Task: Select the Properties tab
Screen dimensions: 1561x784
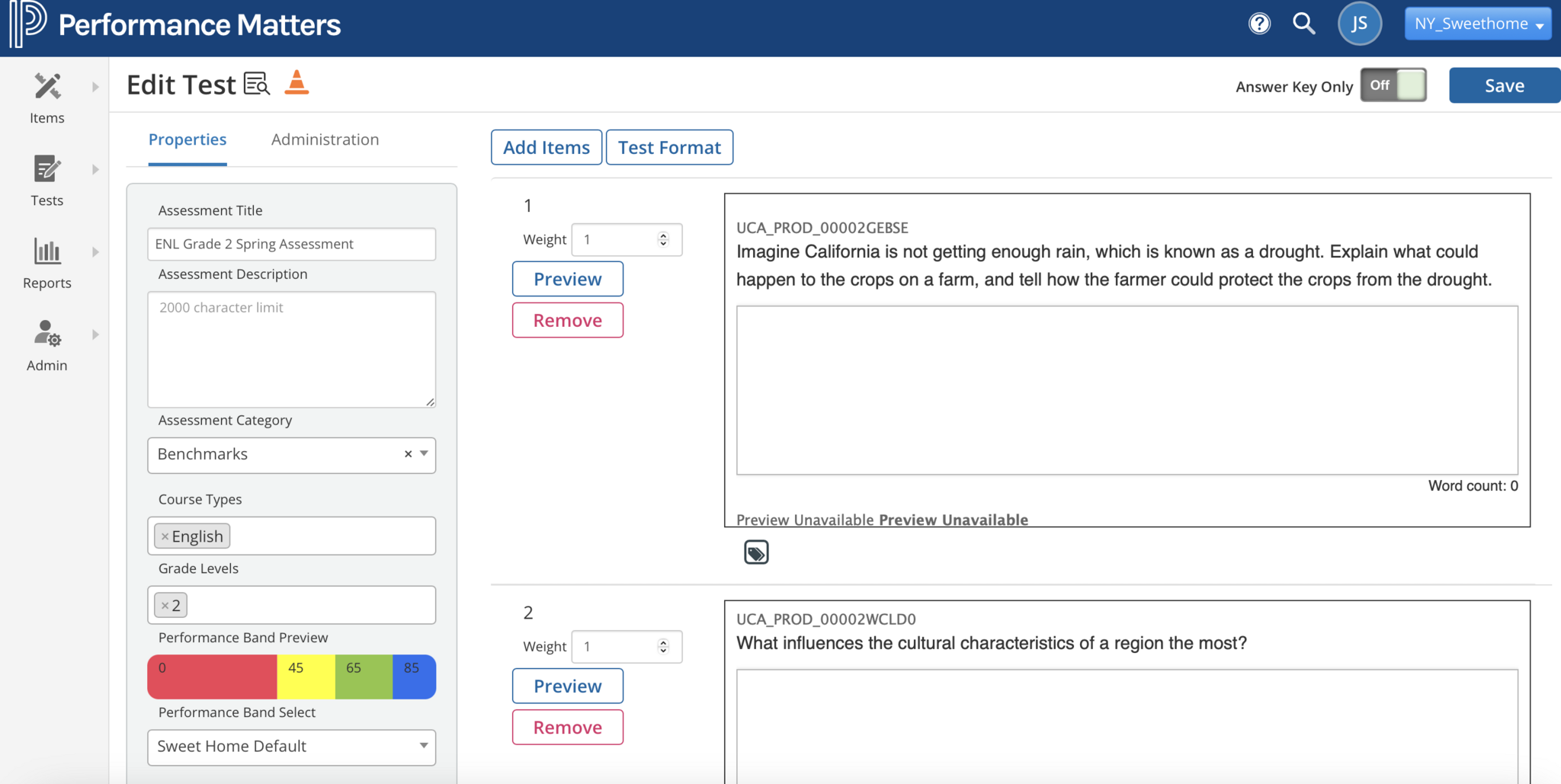Action: 188,139
